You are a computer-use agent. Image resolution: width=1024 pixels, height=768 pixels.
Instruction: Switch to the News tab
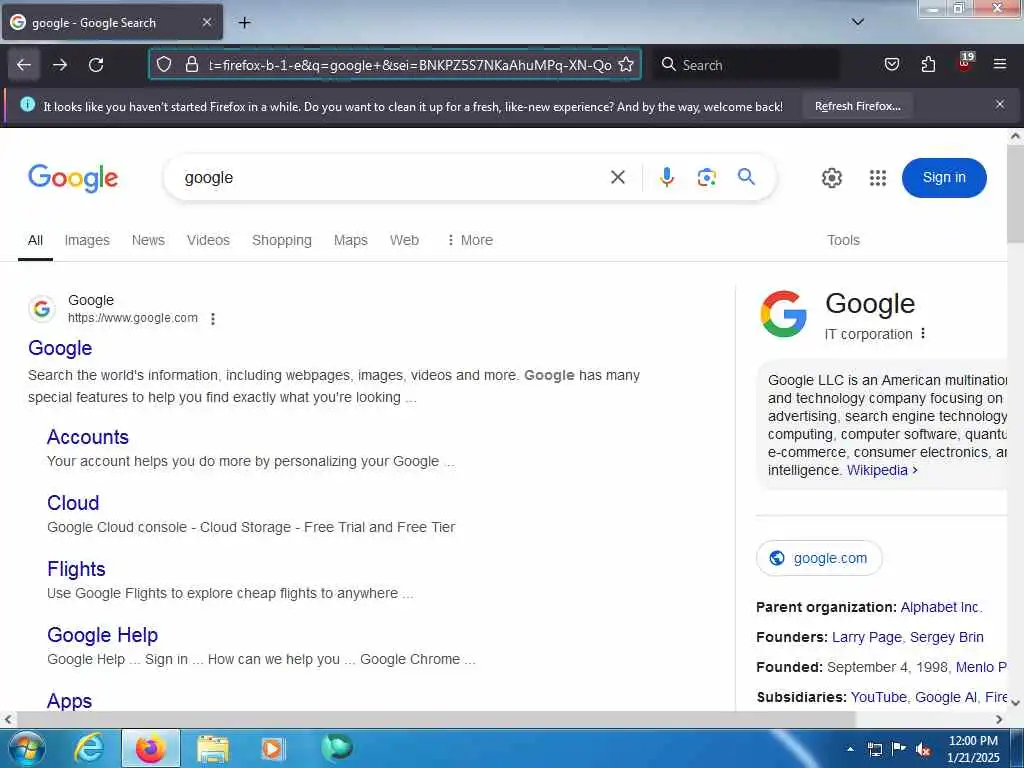click(148, 240)
